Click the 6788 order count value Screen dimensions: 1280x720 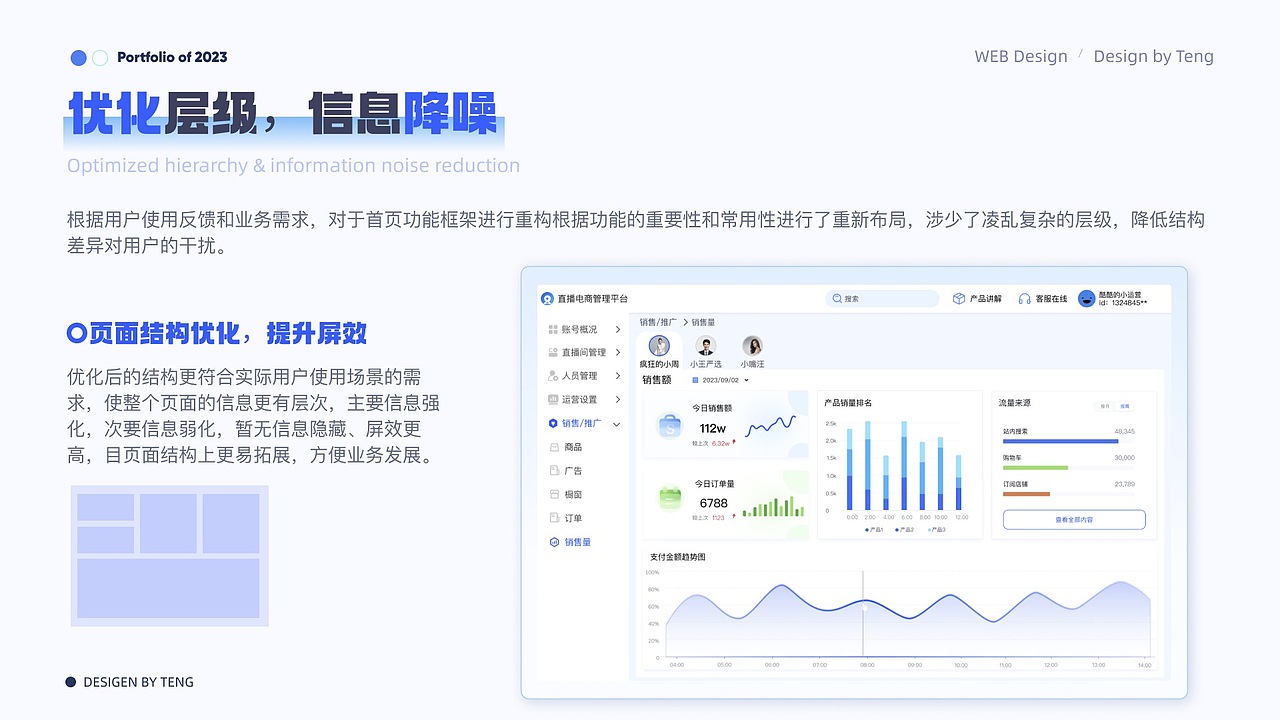[713, 503]
